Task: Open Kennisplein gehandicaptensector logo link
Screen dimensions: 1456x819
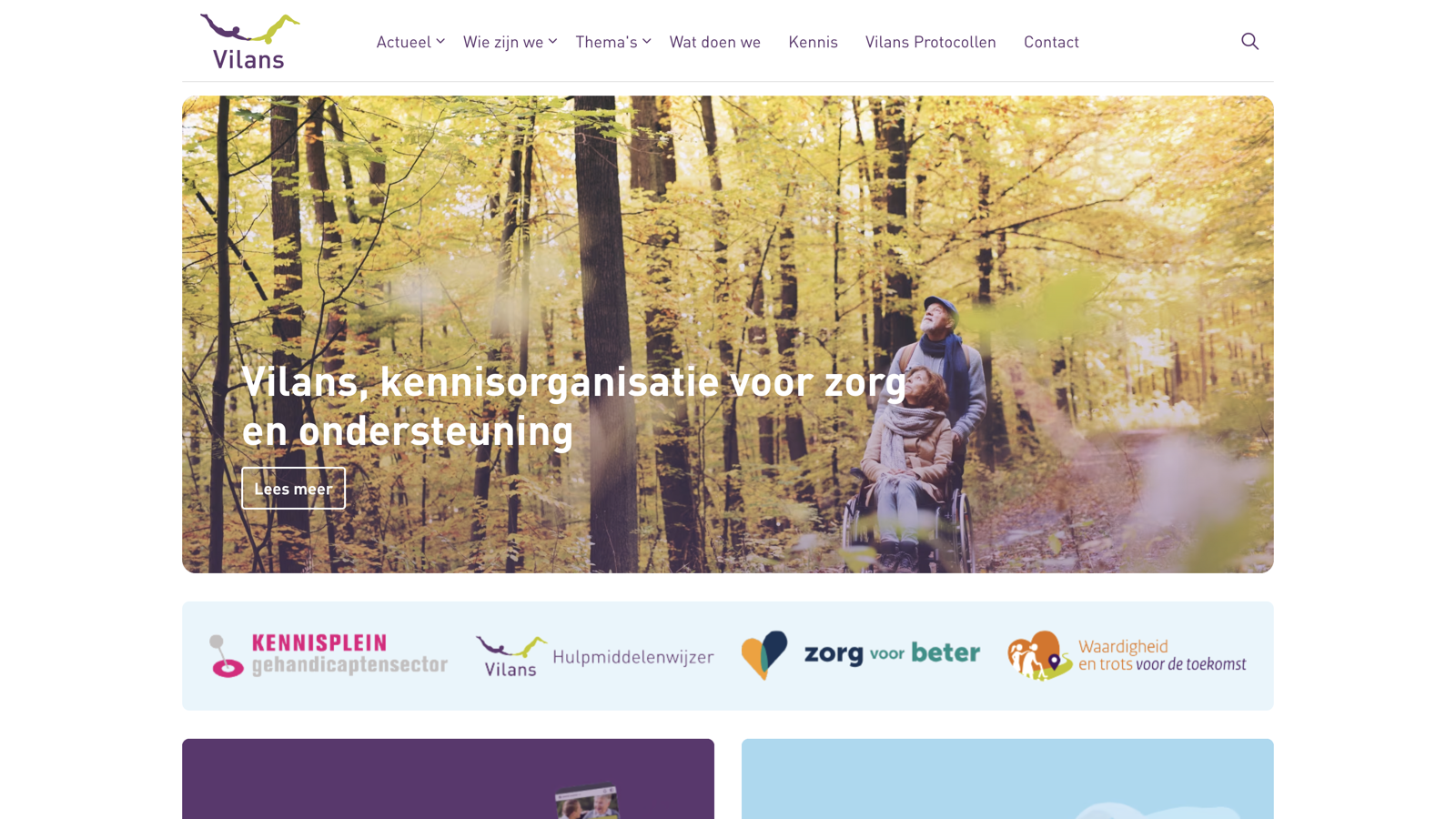Action: pos(329,655)
